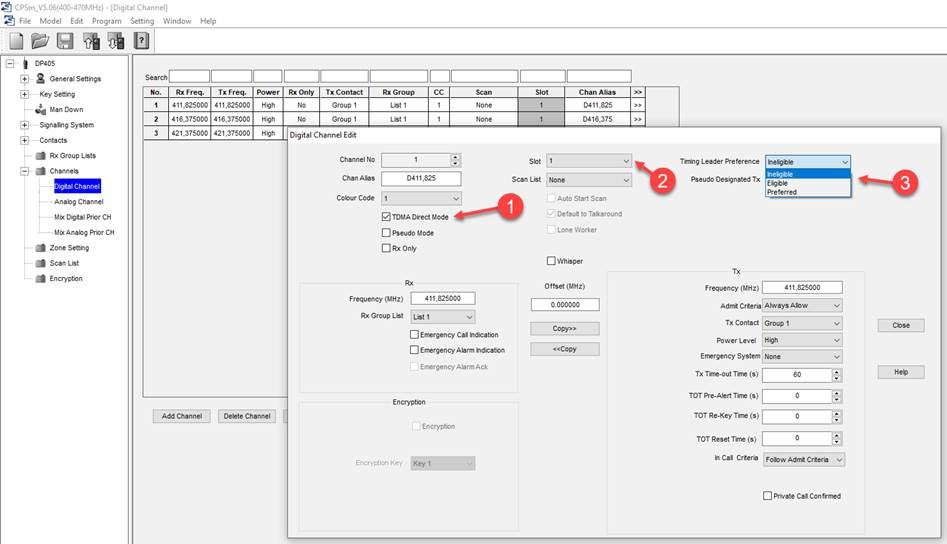Click the >> icon in row D416,375
Image resolution: width=947 pixels, height=544 pixels.
click(637, 119)
